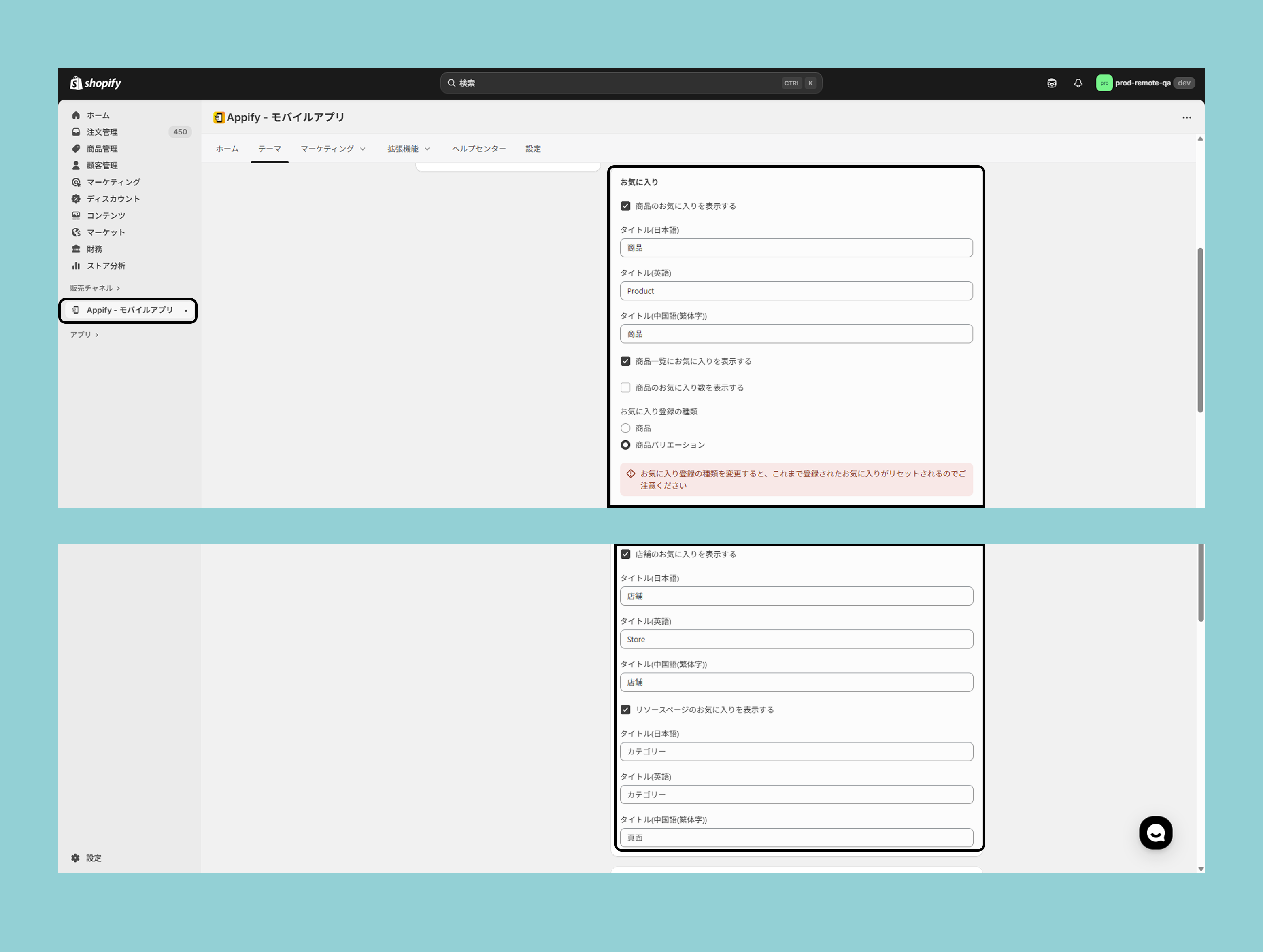Click the sidekick assistant icon in the top bar
The height and width of the screenshot is (952, 1263).
click(1051, 83)
